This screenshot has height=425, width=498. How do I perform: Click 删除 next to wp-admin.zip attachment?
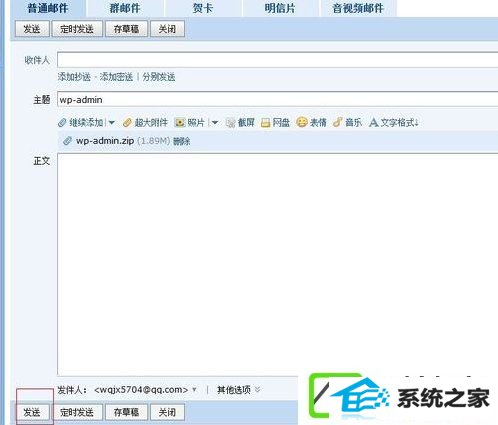click(x=182, y=141)
